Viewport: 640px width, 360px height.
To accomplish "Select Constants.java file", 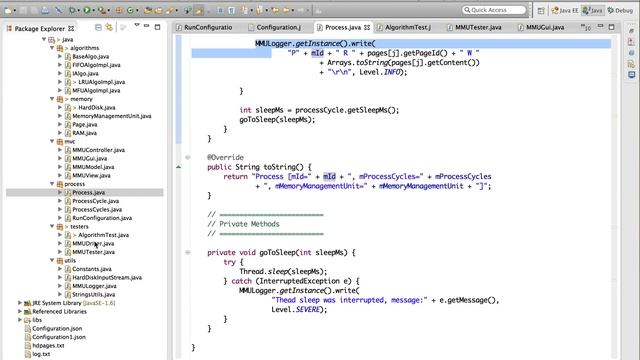I will point(92,269).
